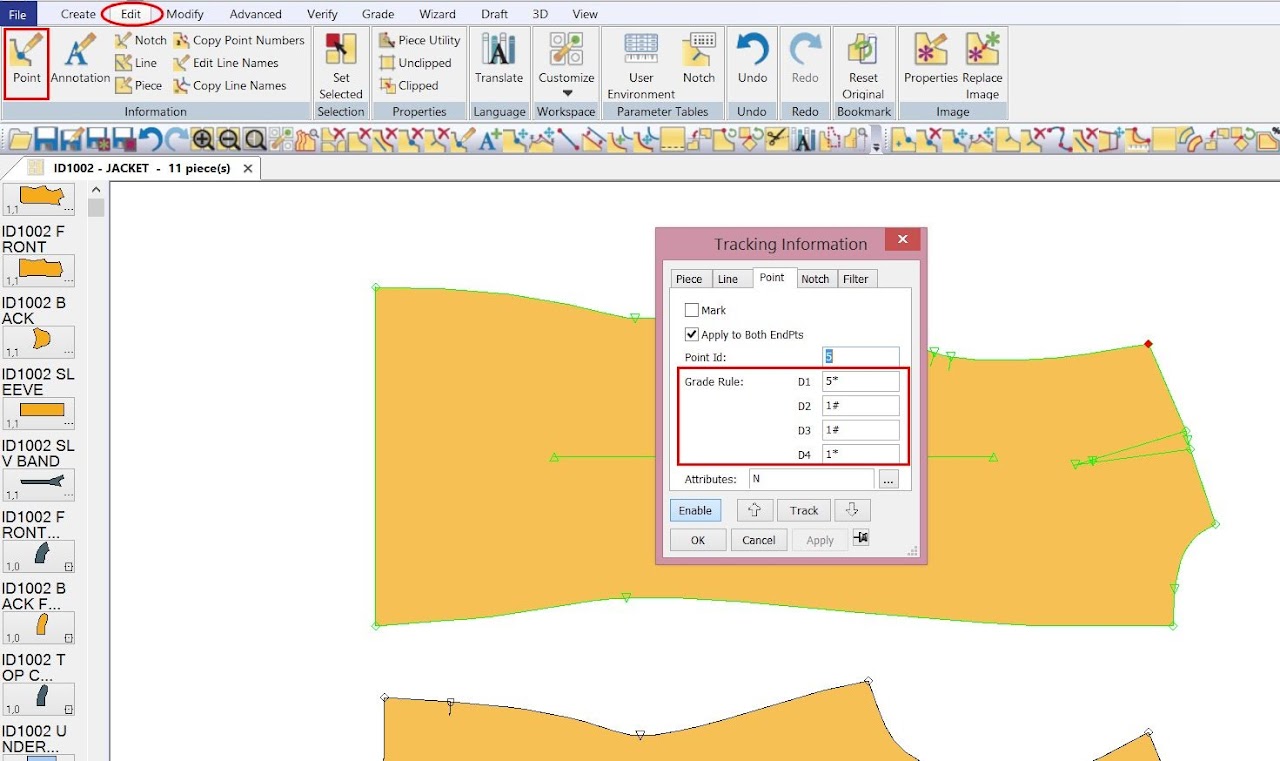Open the Advanced ribbon tab
The image size is (1280, 761).
[255, 14]
